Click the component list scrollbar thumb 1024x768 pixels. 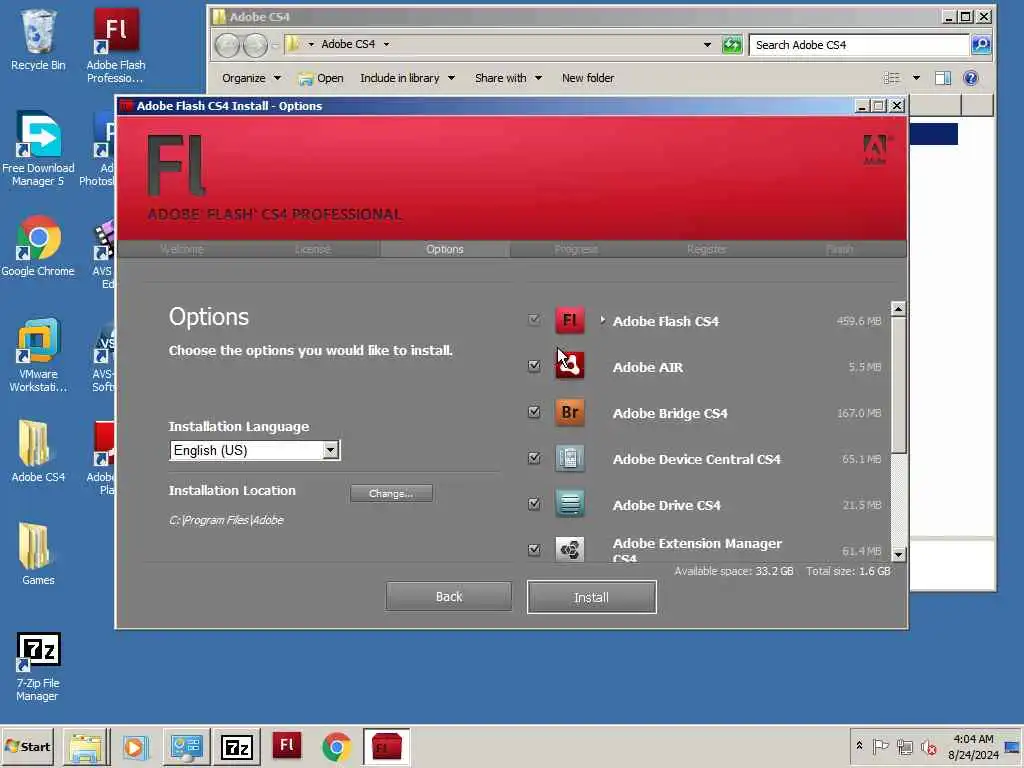tap(898, 385)
